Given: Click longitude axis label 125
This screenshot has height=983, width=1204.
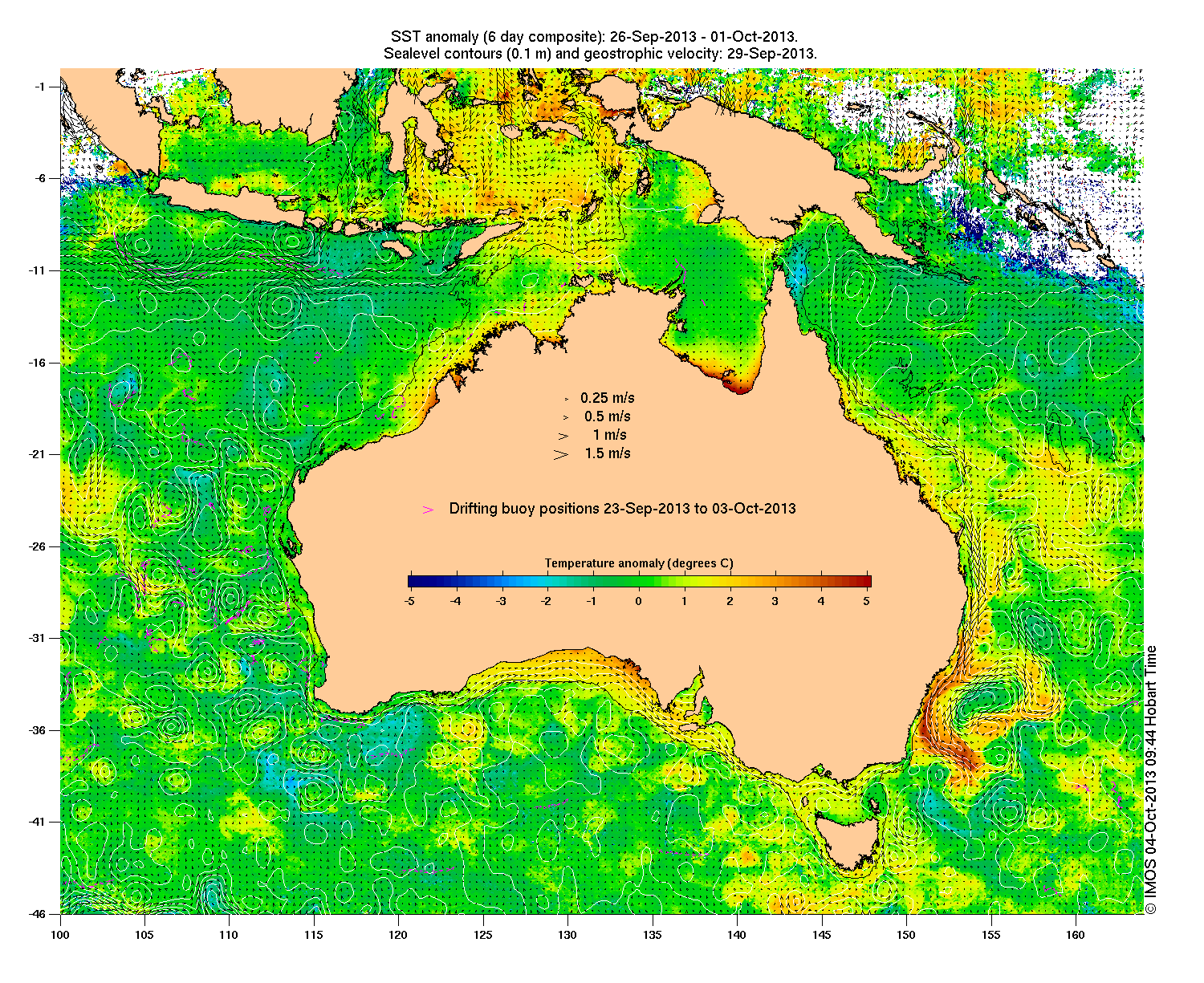Looking at the screenshot, I should tap(482, 935).
